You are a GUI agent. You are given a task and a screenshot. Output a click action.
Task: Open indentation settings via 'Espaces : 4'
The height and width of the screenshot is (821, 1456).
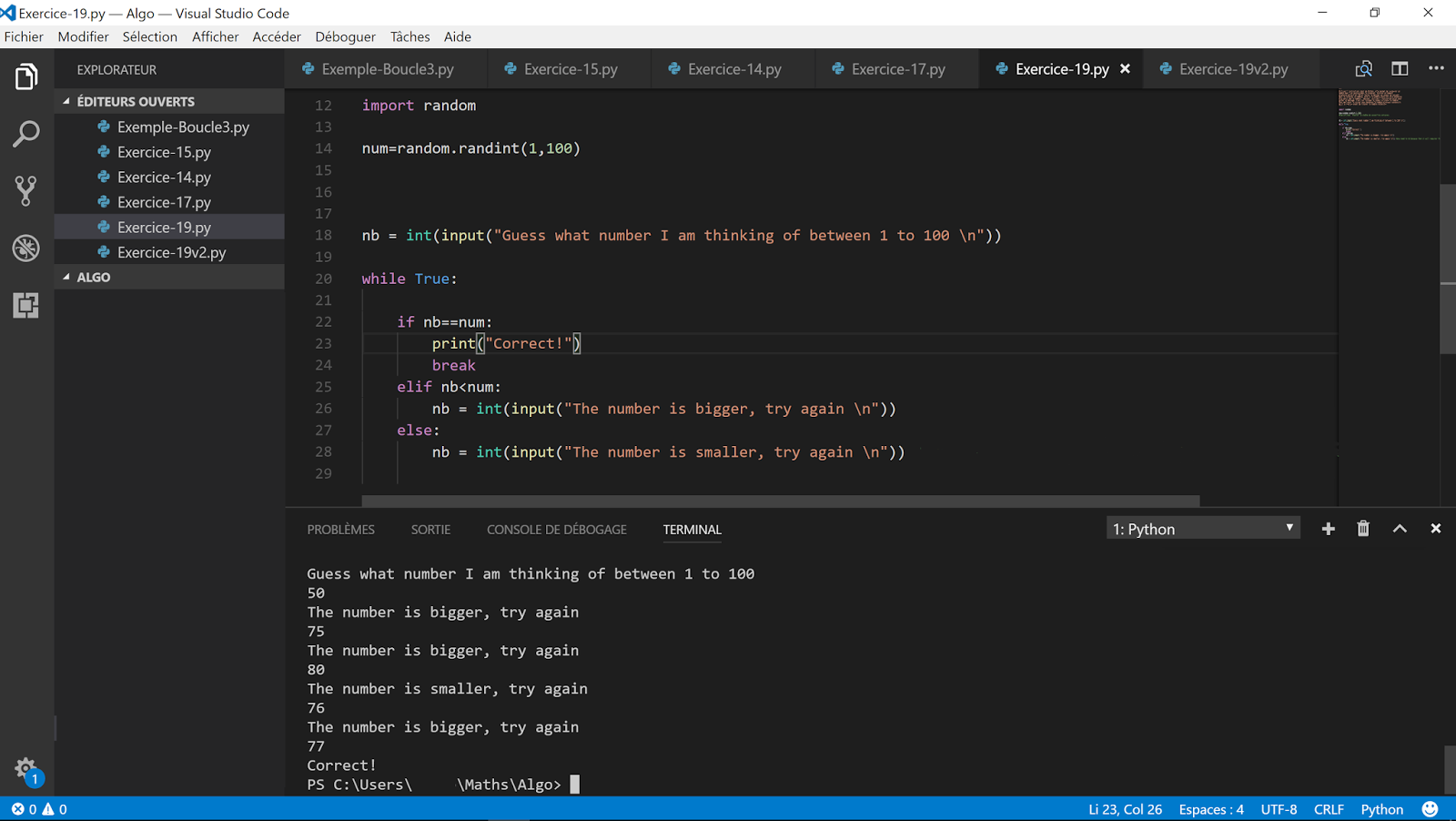coord(1210,808)
